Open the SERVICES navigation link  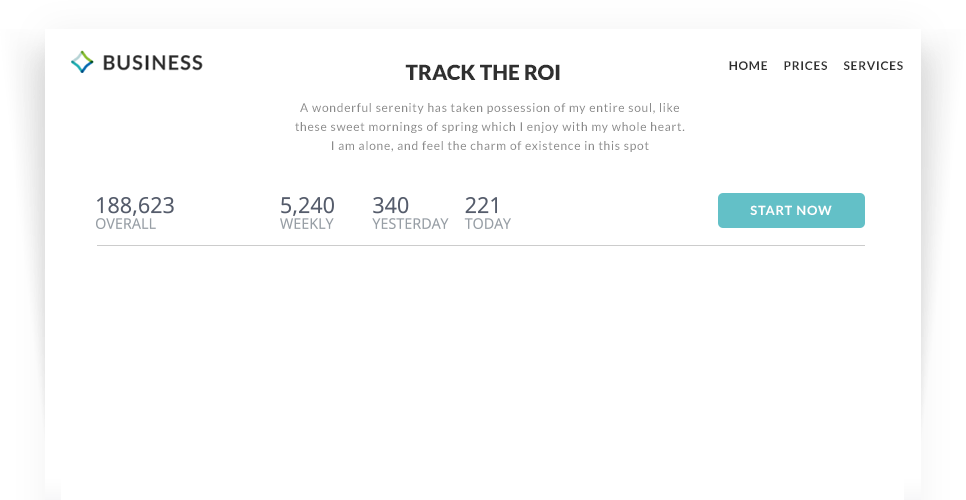click(873, 66)
